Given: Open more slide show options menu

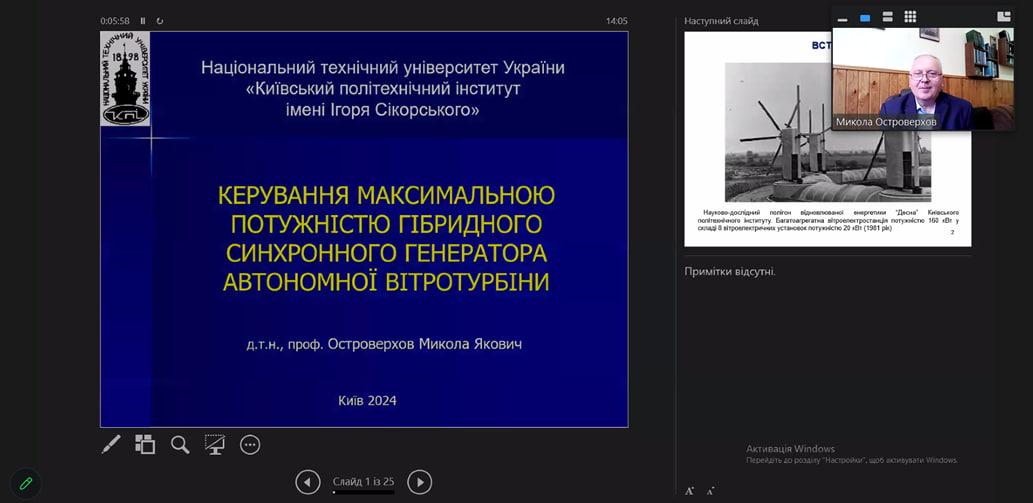Looking at the screenshot, I should point(250,444).
